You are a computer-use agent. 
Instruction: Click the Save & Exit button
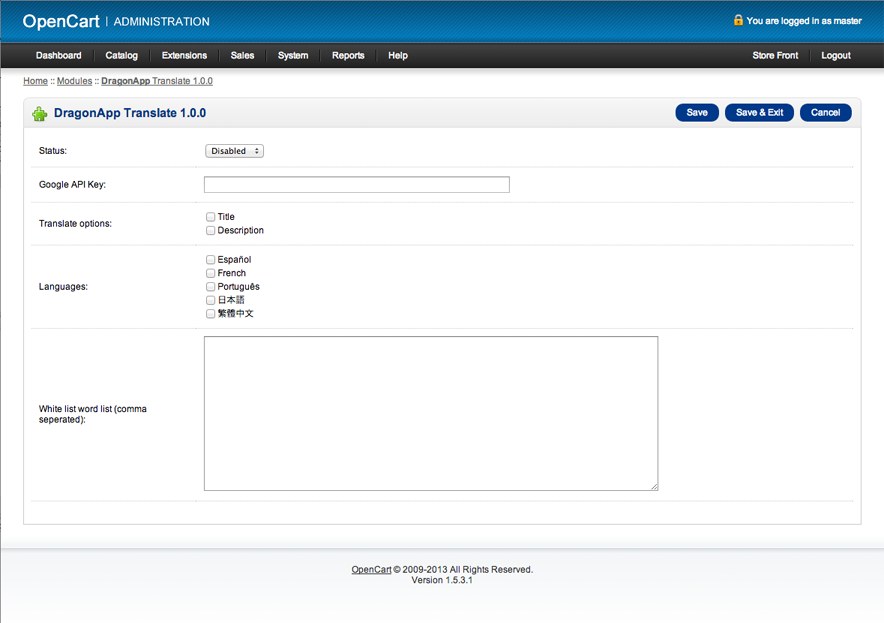tap(759, 113)
